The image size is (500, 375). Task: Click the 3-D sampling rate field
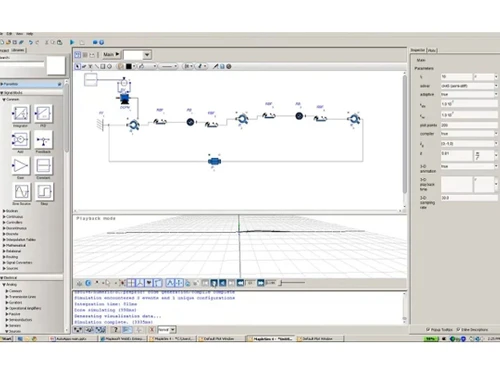pyautogui.click(x=470, y=198)
